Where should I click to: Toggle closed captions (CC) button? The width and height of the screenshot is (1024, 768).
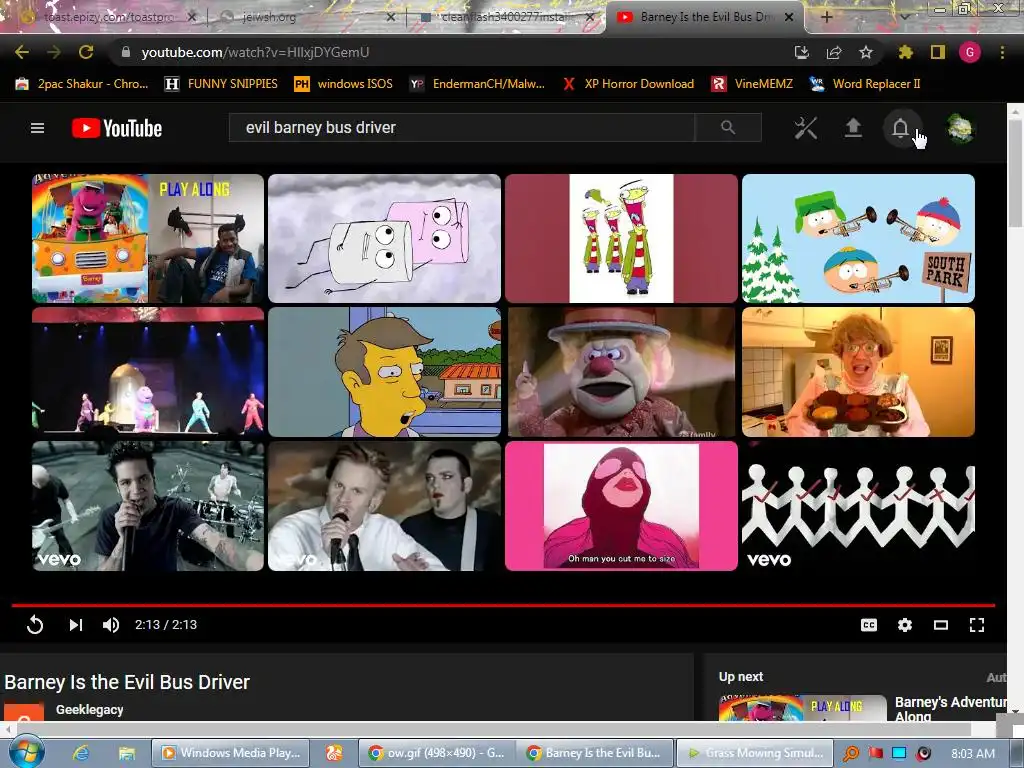click(869, 625)
